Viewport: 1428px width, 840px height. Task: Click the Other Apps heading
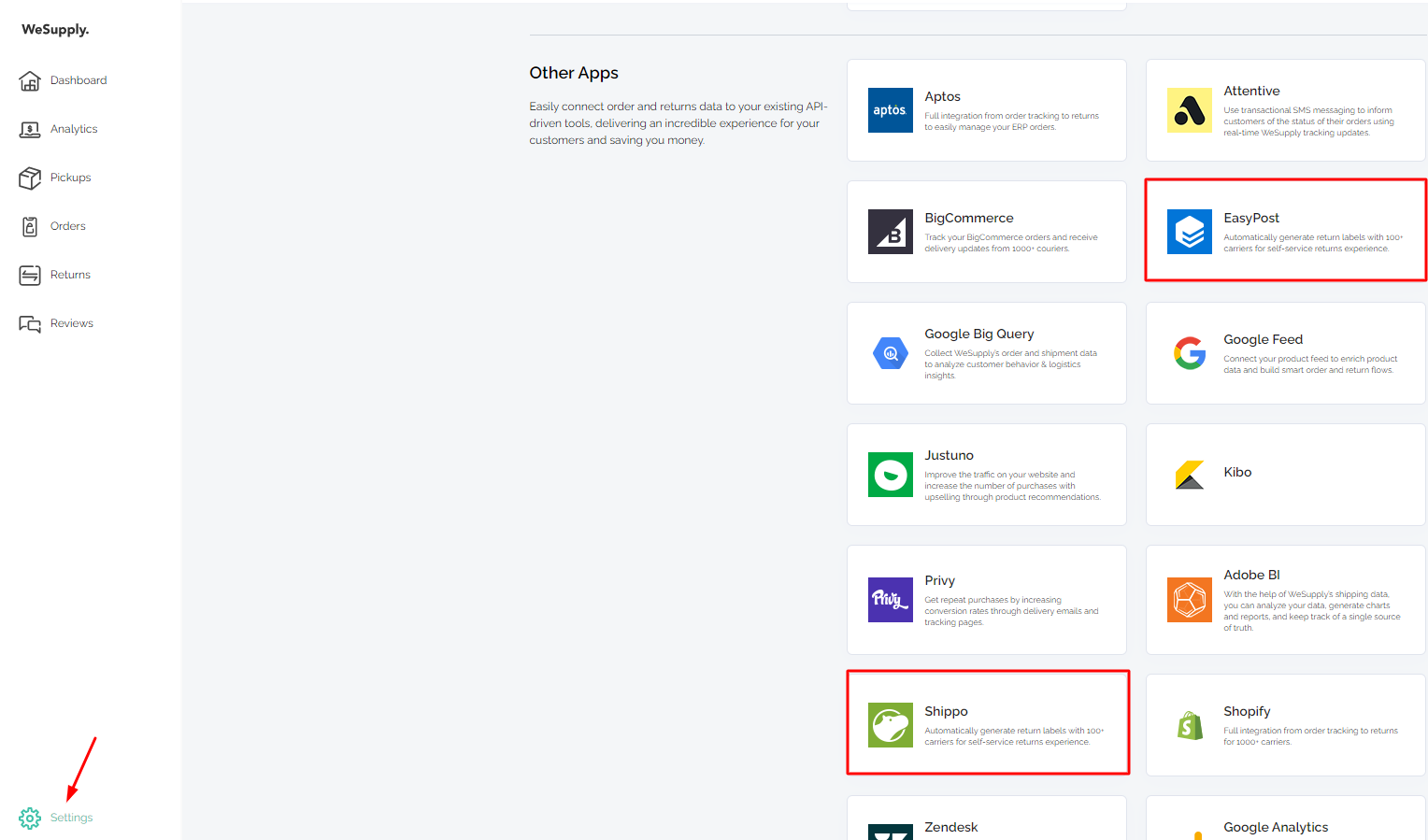point(574,73)
